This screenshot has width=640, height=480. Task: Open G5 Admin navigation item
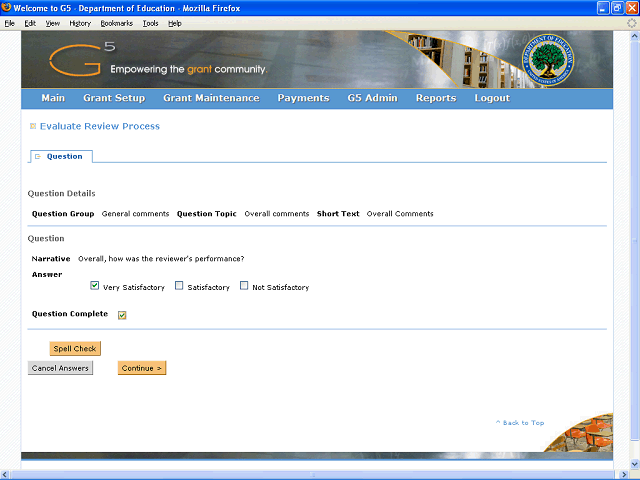372,98
